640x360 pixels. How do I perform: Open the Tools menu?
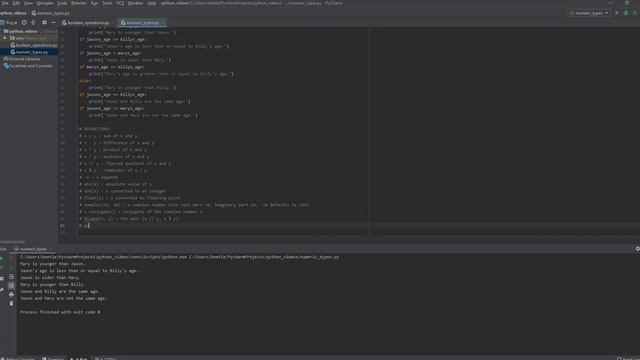[107, 3]
